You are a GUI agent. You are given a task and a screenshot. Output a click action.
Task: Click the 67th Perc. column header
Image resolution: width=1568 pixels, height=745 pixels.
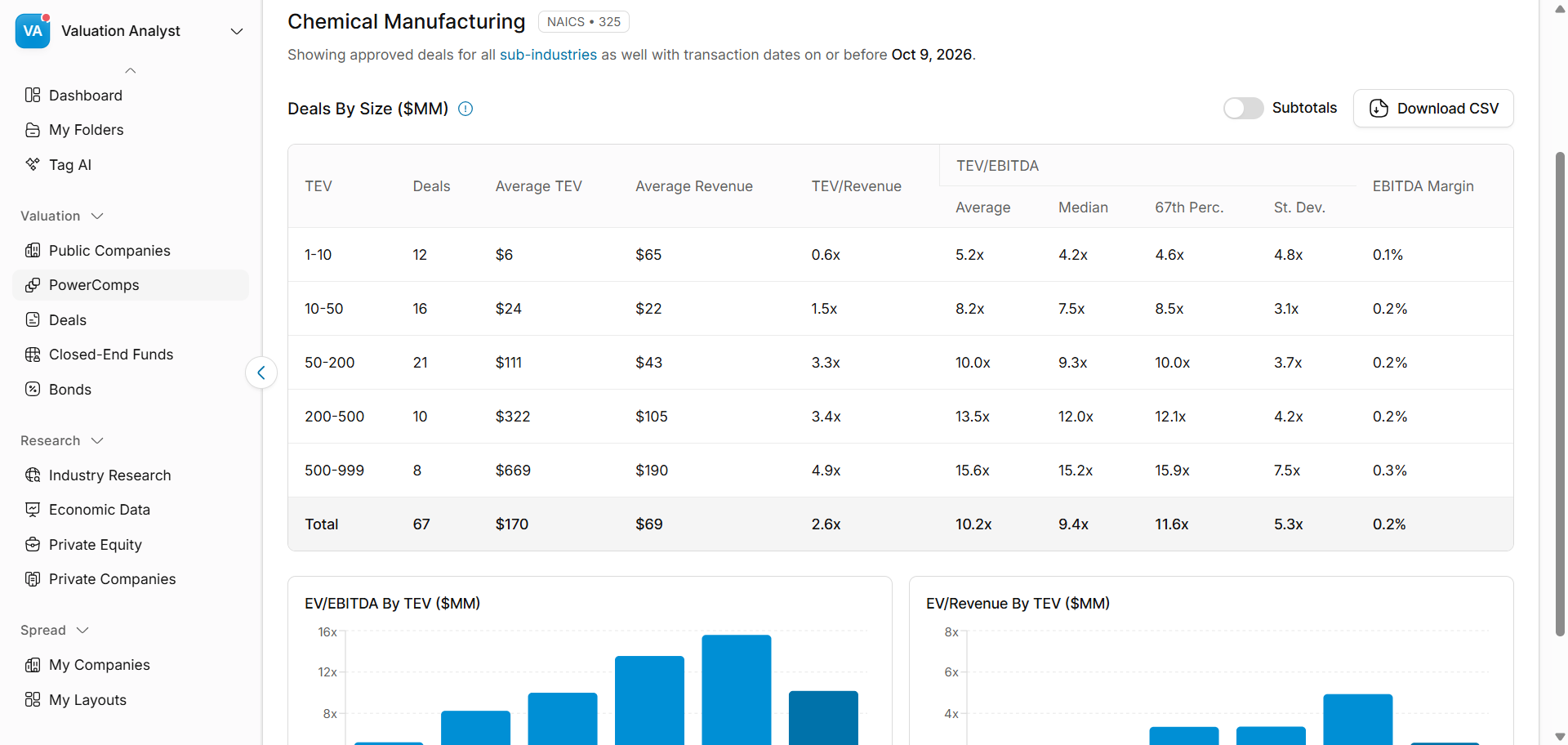(x=1189, y=207)
